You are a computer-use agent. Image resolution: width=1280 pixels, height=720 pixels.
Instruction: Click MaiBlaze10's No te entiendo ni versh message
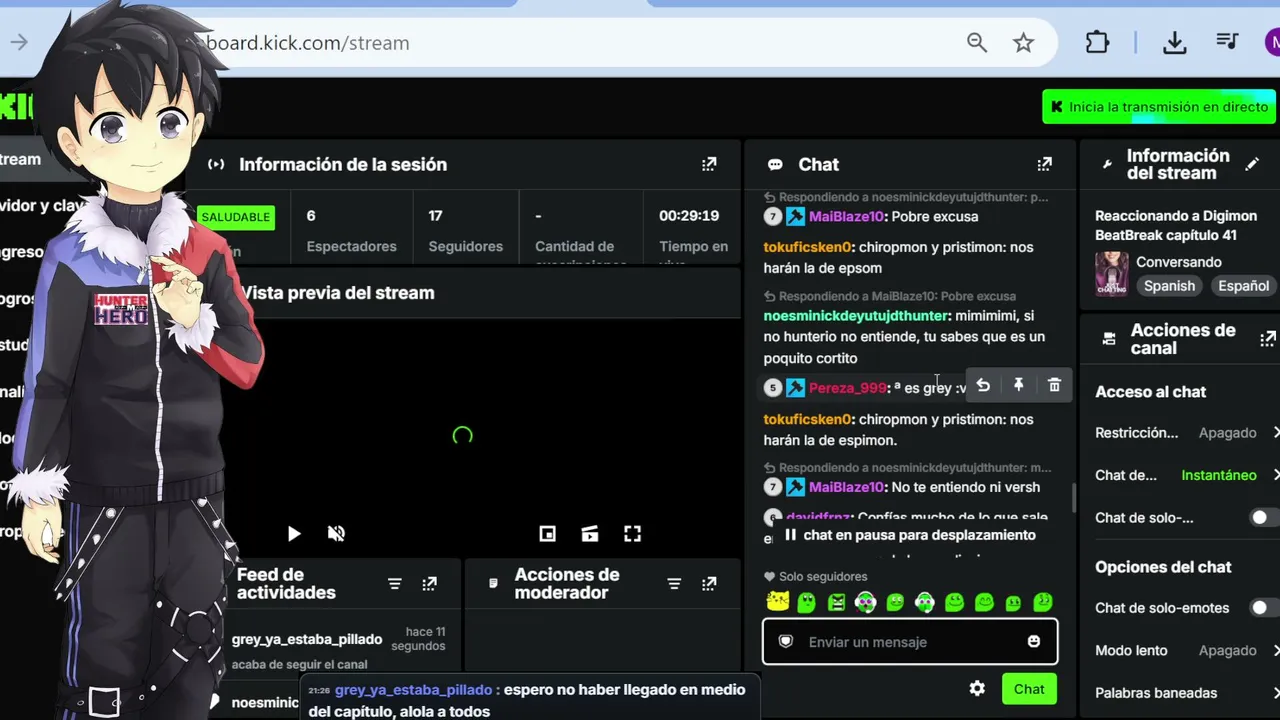click(x=965, y=487)
